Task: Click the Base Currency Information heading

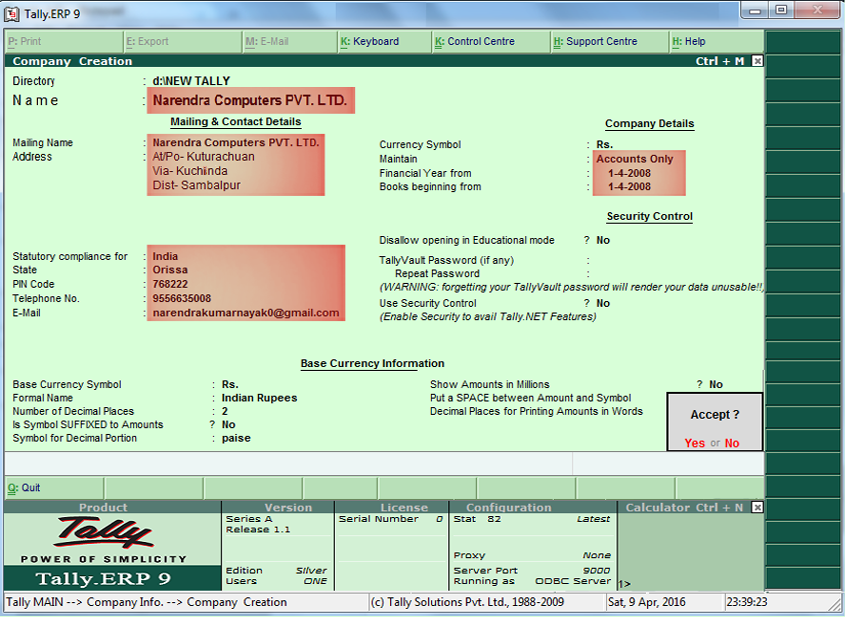Action: pos(372,363)
